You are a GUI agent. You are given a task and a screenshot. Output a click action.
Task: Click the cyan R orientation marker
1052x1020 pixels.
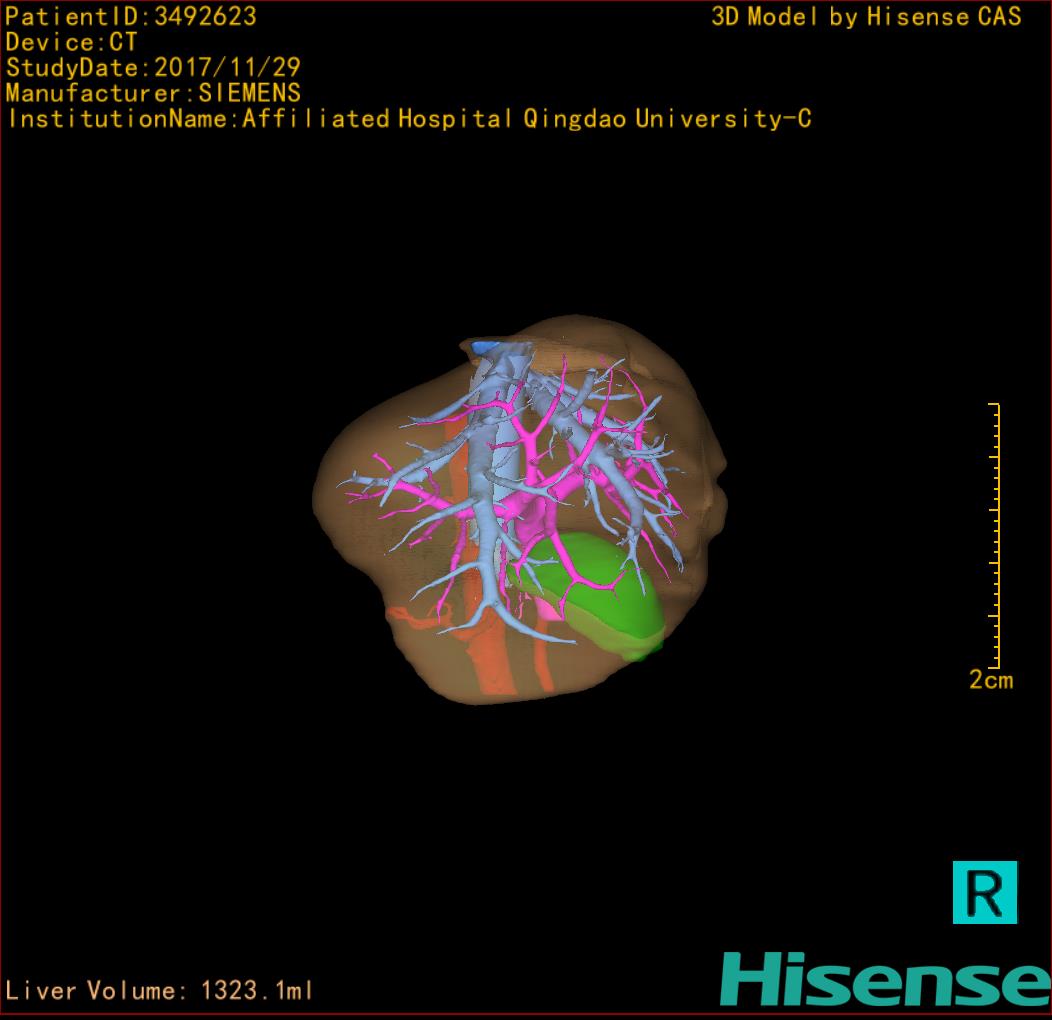coord(984,892)
